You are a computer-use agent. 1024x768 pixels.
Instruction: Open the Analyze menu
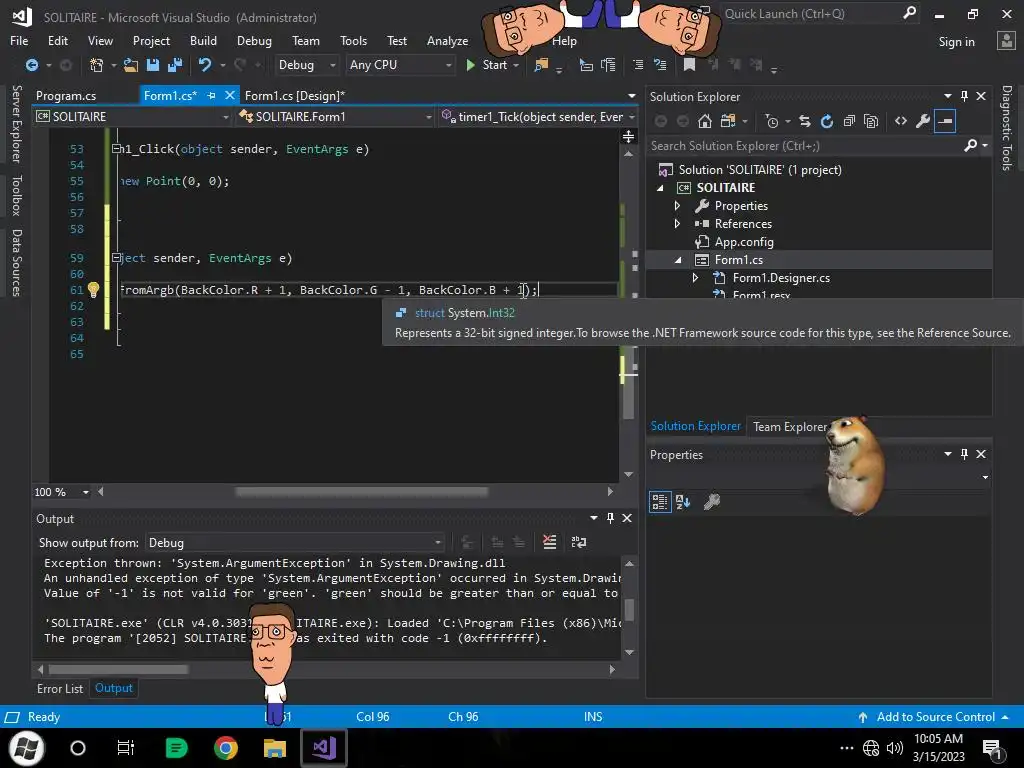(447, 40)
